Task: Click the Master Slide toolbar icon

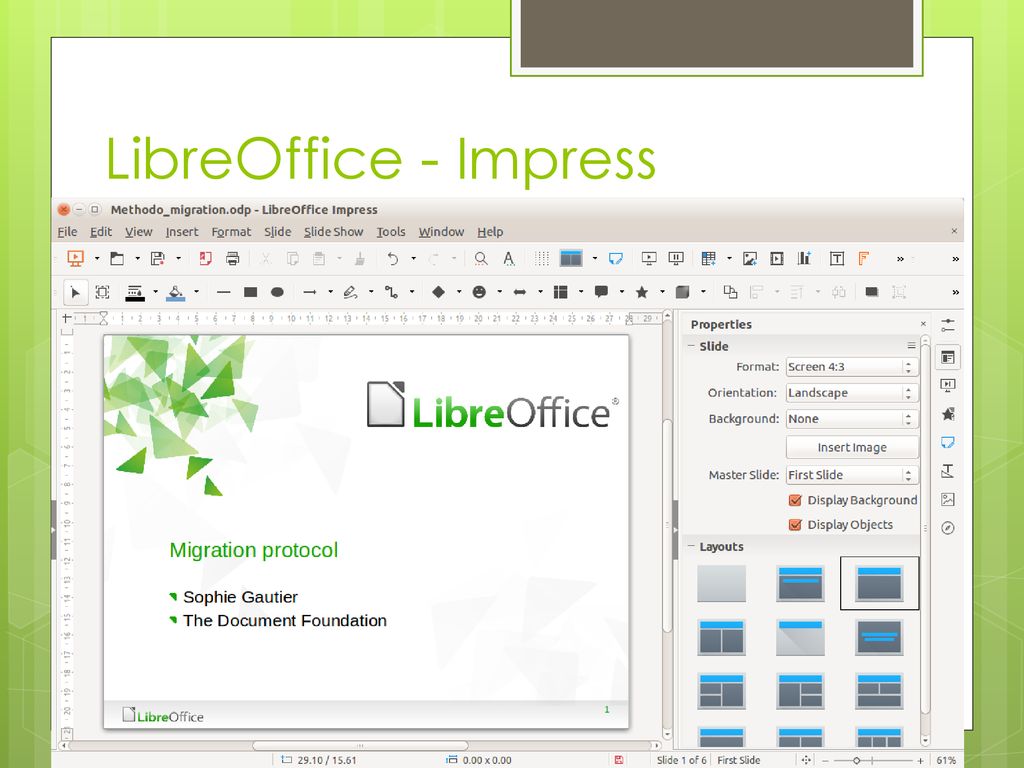Action: coord(616,259)
